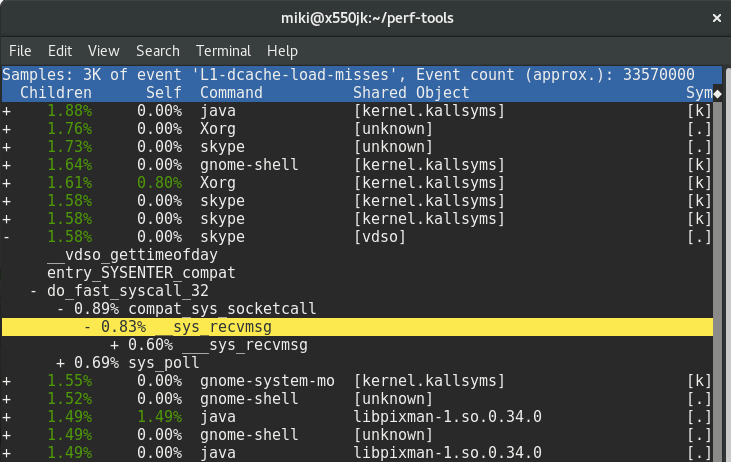Collapse the do_fast_syscall_32 call chain
731x462 pixels.
pos(35,291)
